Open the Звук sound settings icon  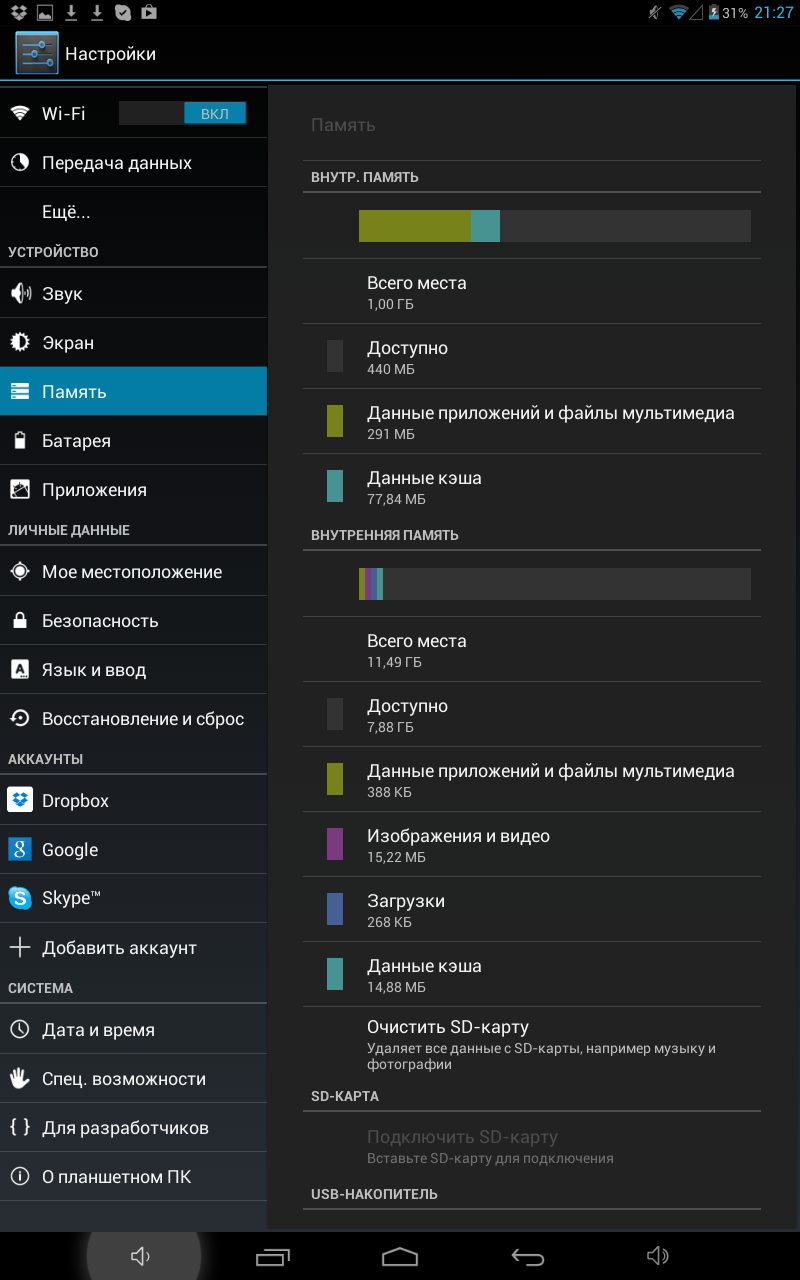click(19, 293)
